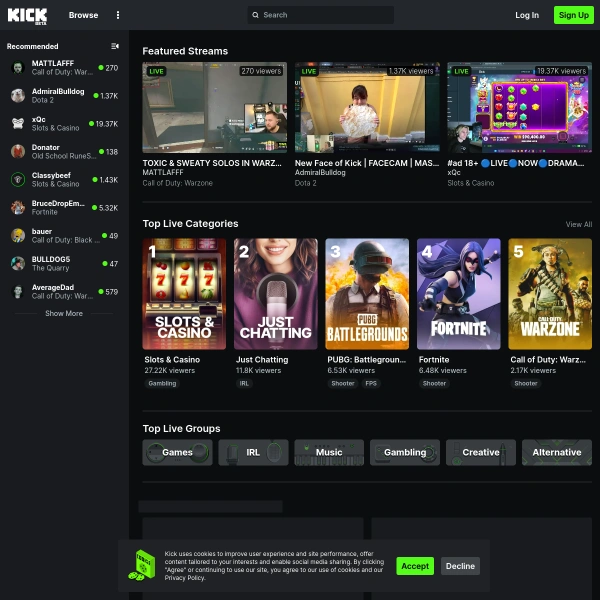Open the Gambling live group
The width and height of the screenshot is (600, 600).
click(x=405, y=452)
